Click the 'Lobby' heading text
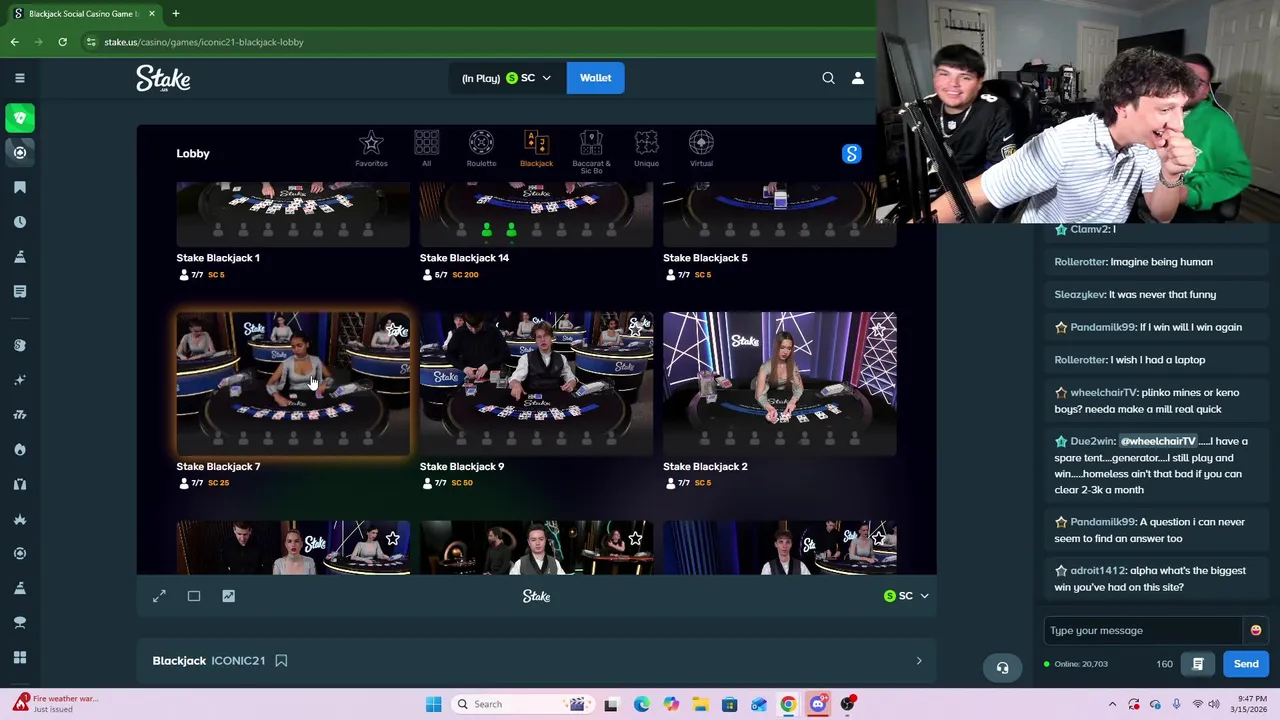Viewport: 1280px width, 720px height. point(193,154)
